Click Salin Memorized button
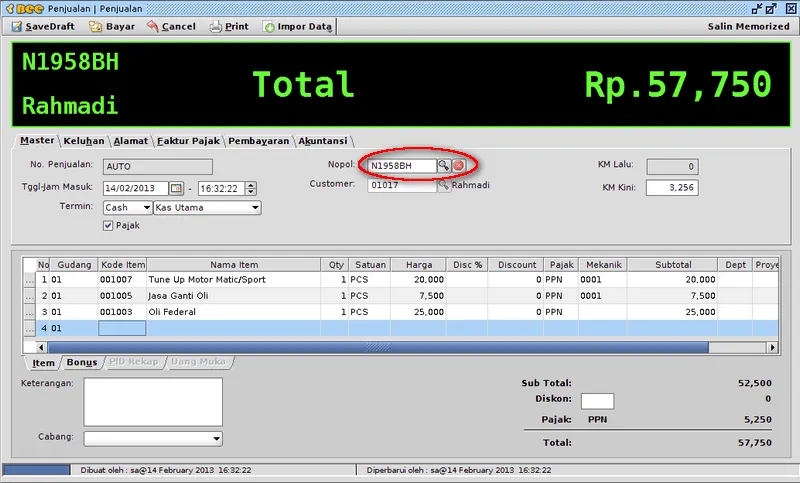 click(x=749, y=27)
